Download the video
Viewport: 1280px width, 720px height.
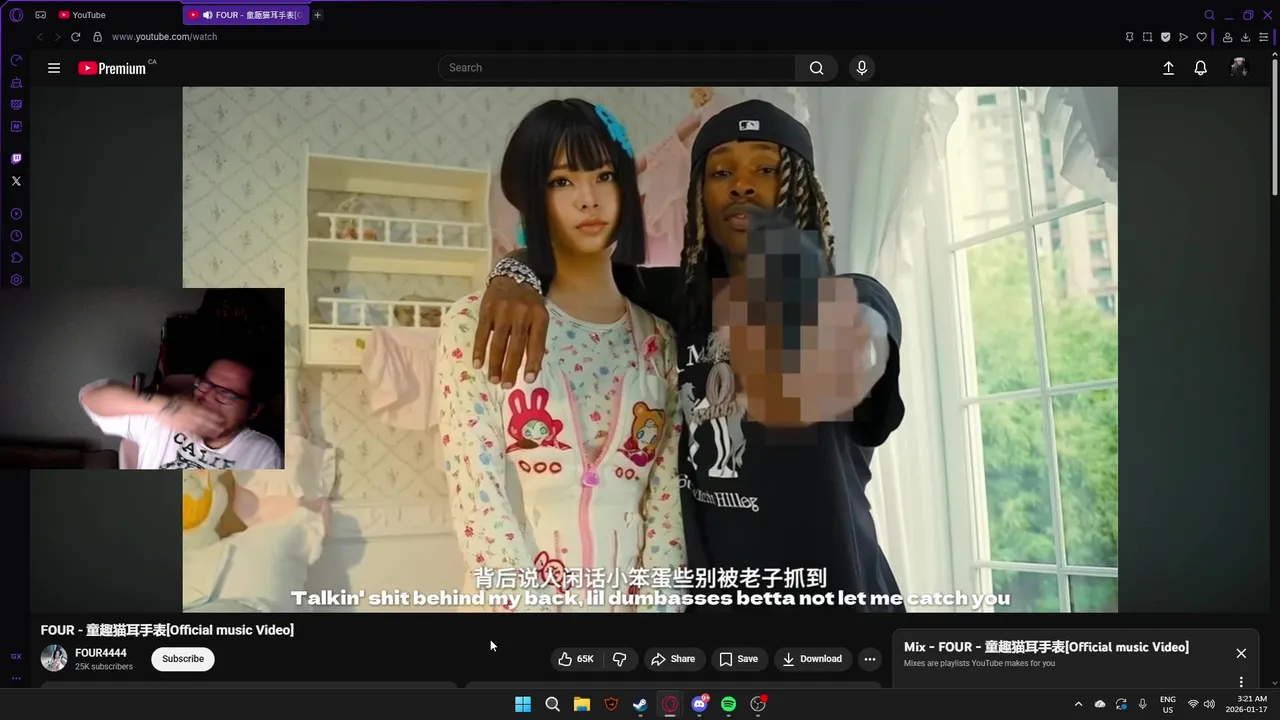812,659
